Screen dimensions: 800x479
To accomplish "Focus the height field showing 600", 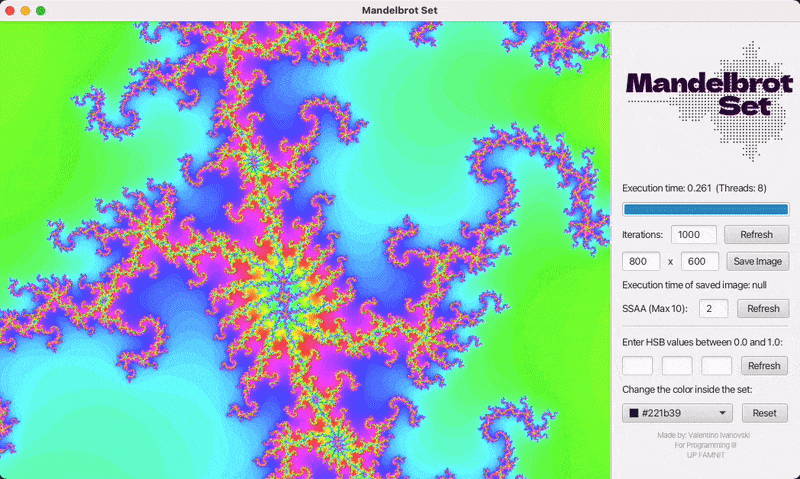I will [700, 261].
